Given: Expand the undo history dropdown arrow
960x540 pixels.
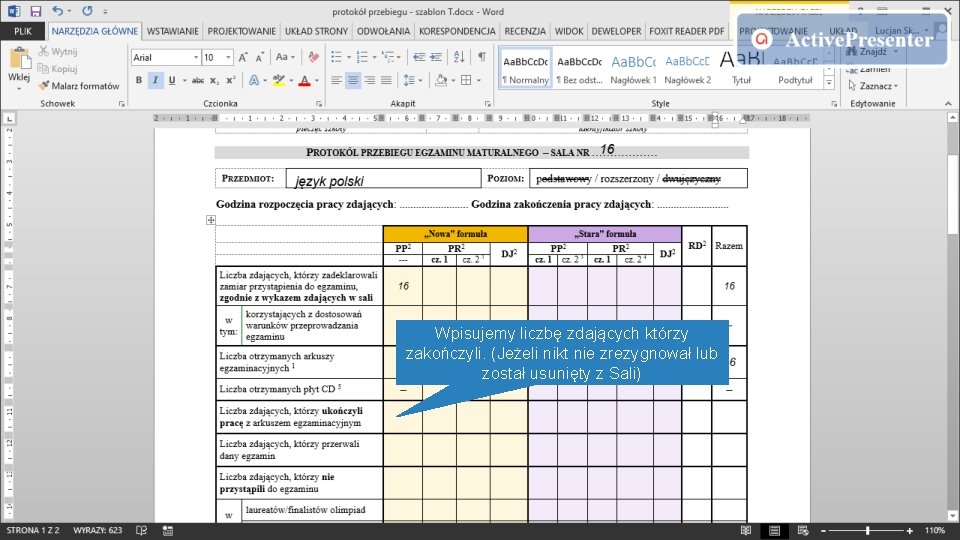Looking at the screenshot, I should (x=69, y=11).
